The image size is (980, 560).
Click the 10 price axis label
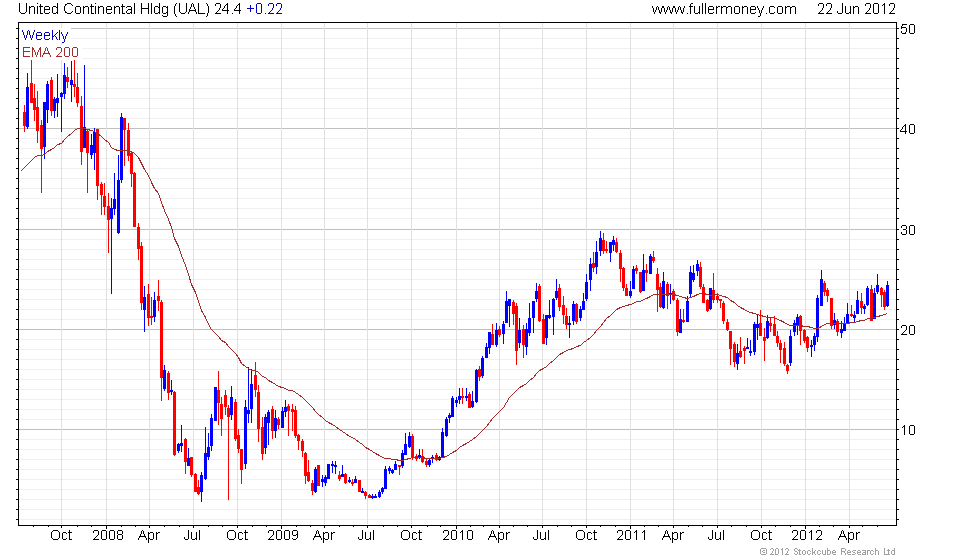point(908,430)
